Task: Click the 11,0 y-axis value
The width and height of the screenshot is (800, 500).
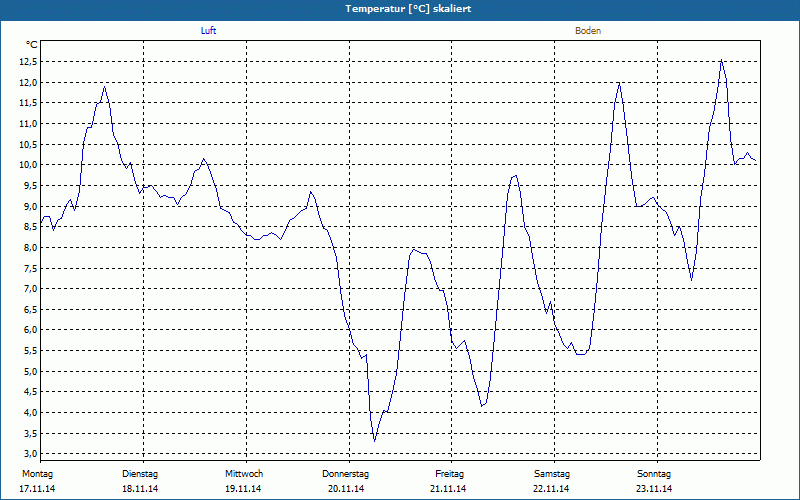Action: pos(29,124)
